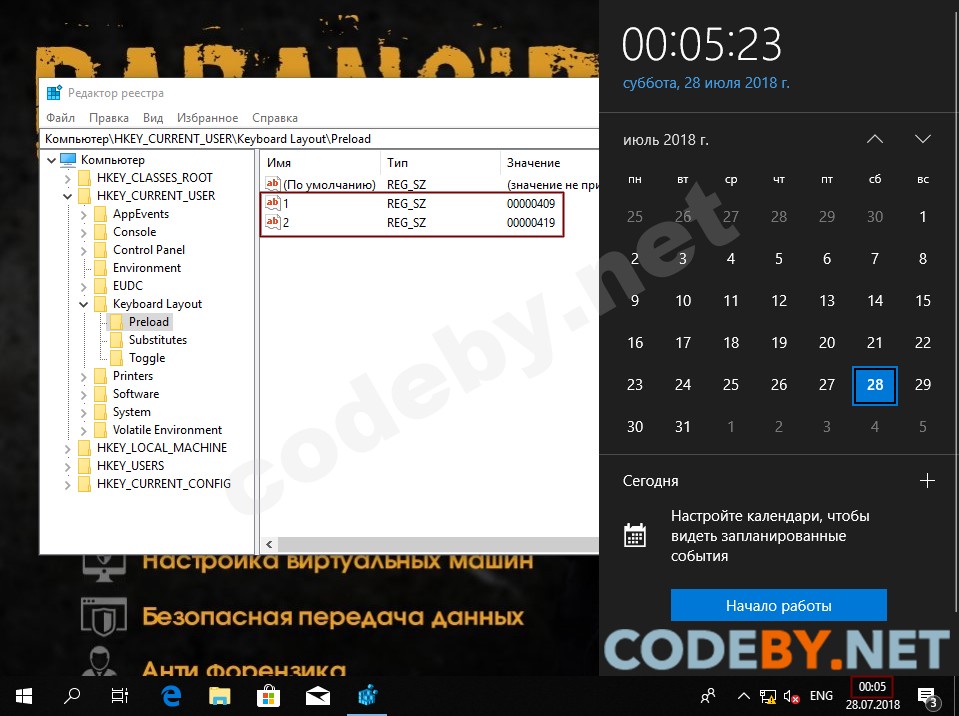Viewport: 959px width, 716px height.
Task: Click the июль 2018 г. month header
Action: tap(665, 139)
